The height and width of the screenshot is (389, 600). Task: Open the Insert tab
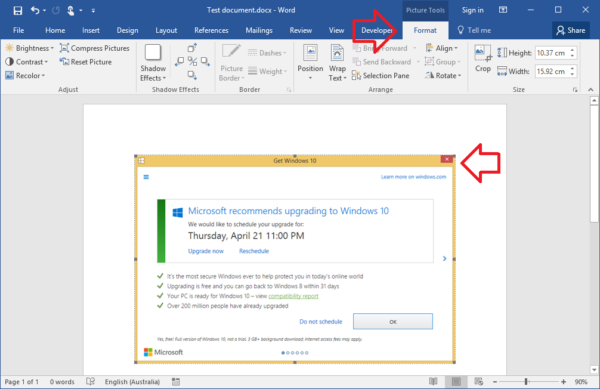(91, 30)
